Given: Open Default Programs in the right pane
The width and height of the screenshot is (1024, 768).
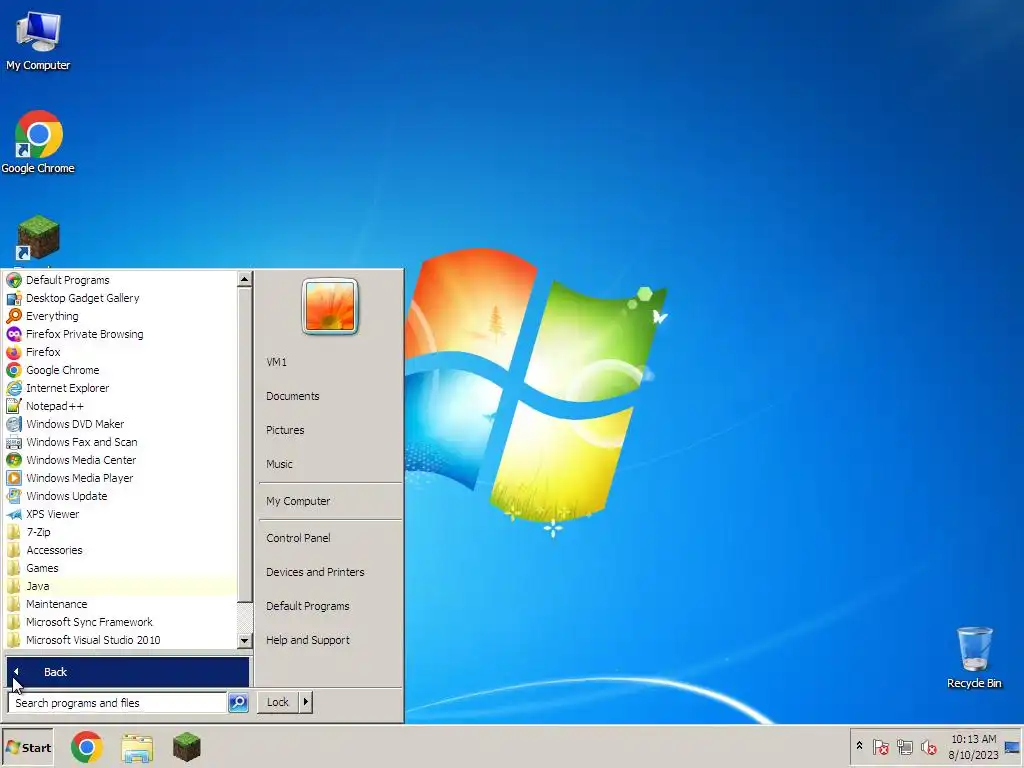Looking at the screenshot, I should tap(330, 606).
